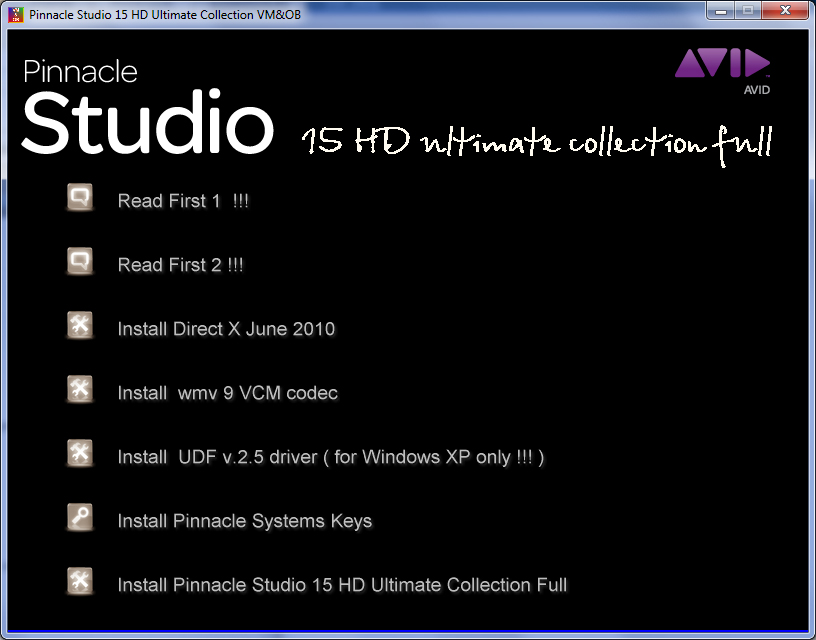Minimize the Pinnacle Studio installer window

click(x=721, y=10)
